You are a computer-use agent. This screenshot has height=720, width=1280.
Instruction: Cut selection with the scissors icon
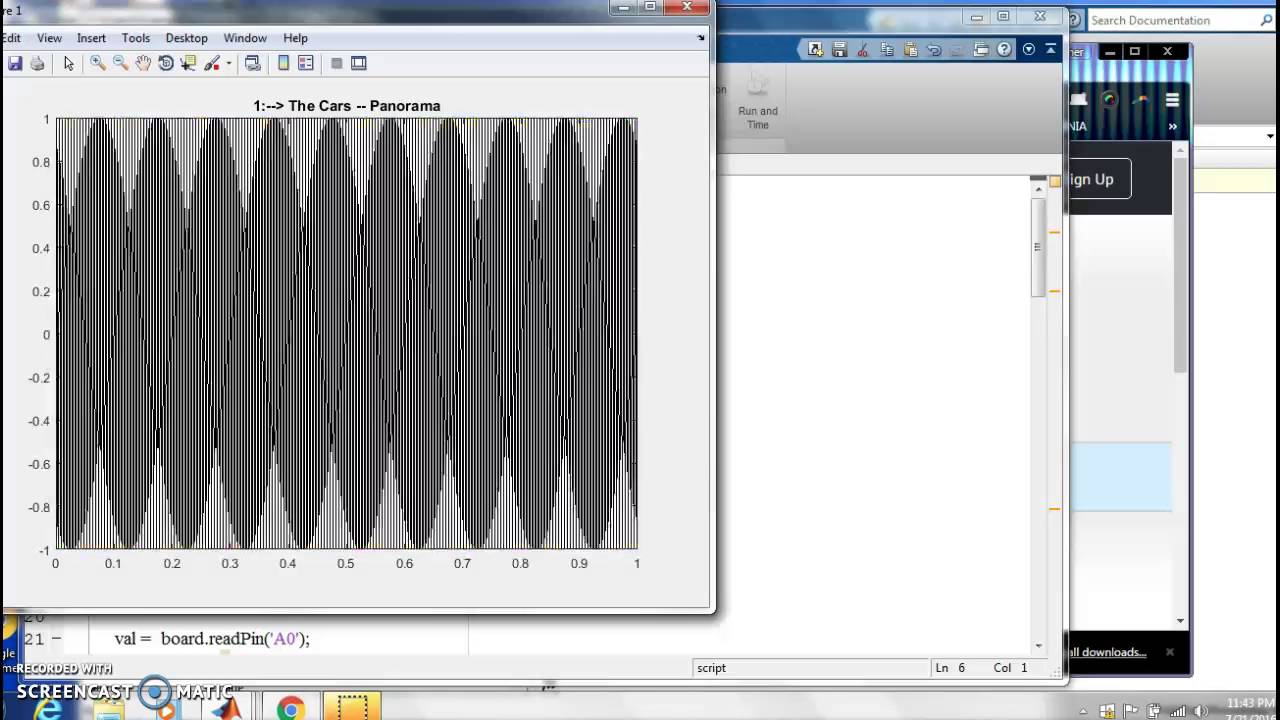863,50
